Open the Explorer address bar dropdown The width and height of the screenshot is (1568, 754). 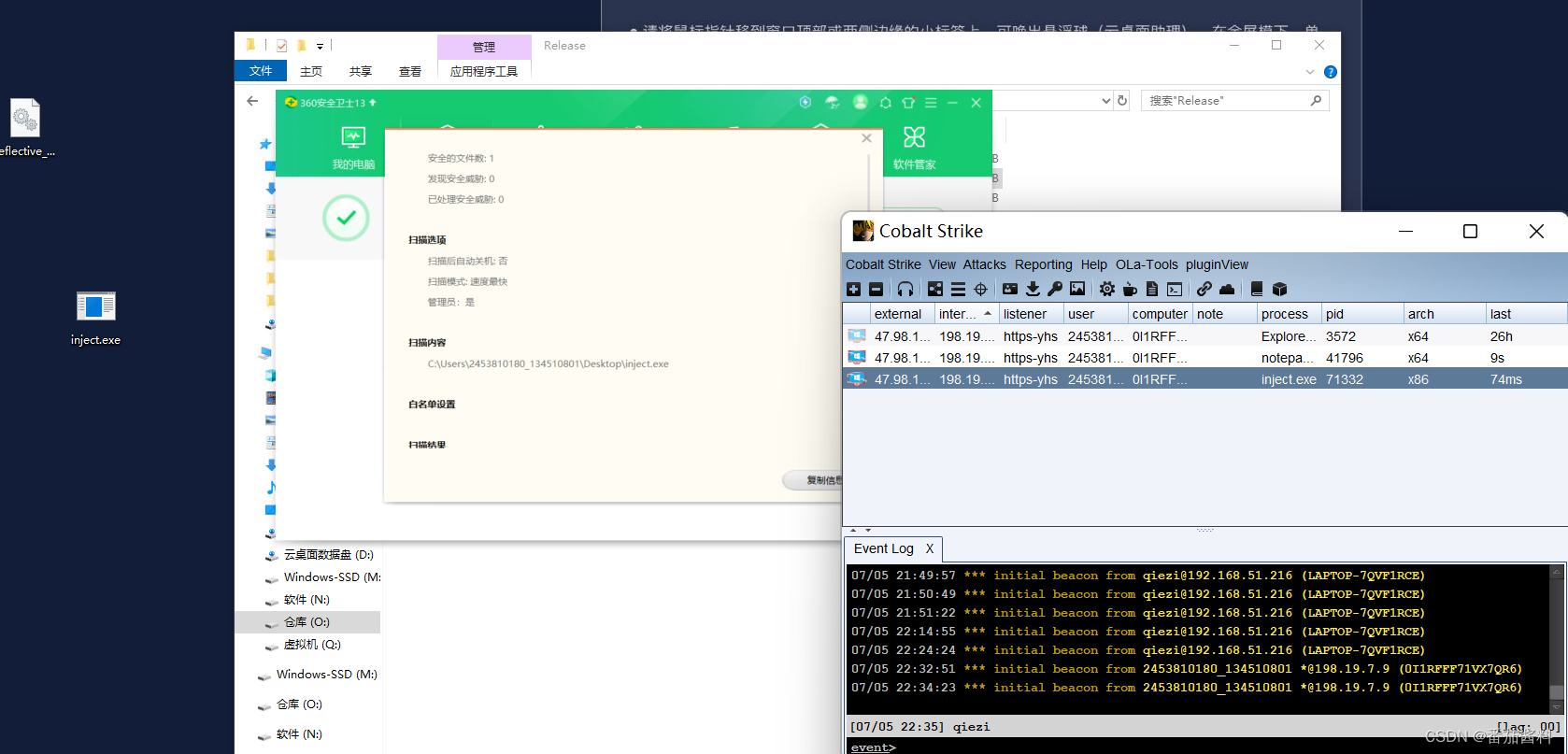point(1106,101)
